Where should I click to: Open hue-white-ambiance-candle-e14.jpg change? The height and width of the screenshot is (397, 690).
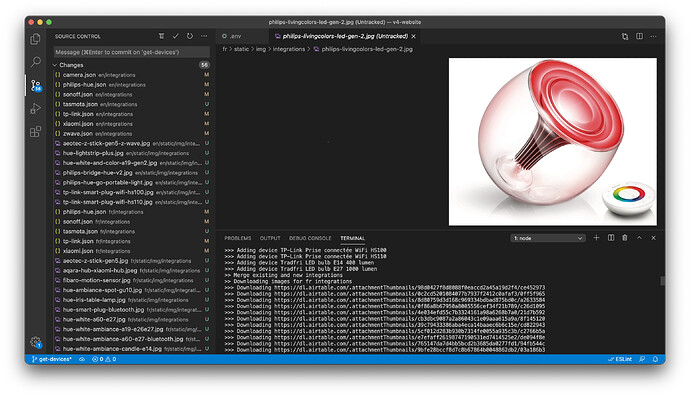[132, 349]
